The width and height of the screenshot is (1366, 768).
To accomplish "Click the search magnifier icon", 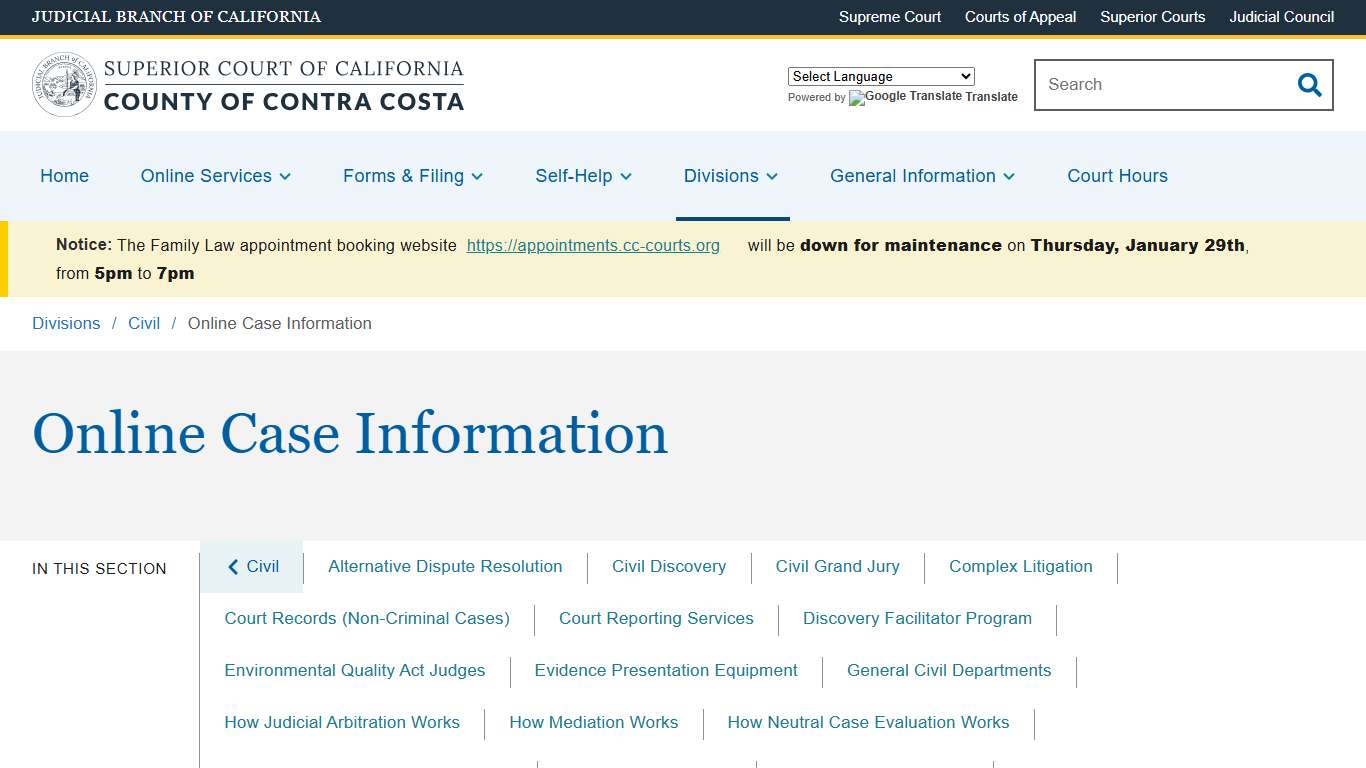I will point(1309,85).
